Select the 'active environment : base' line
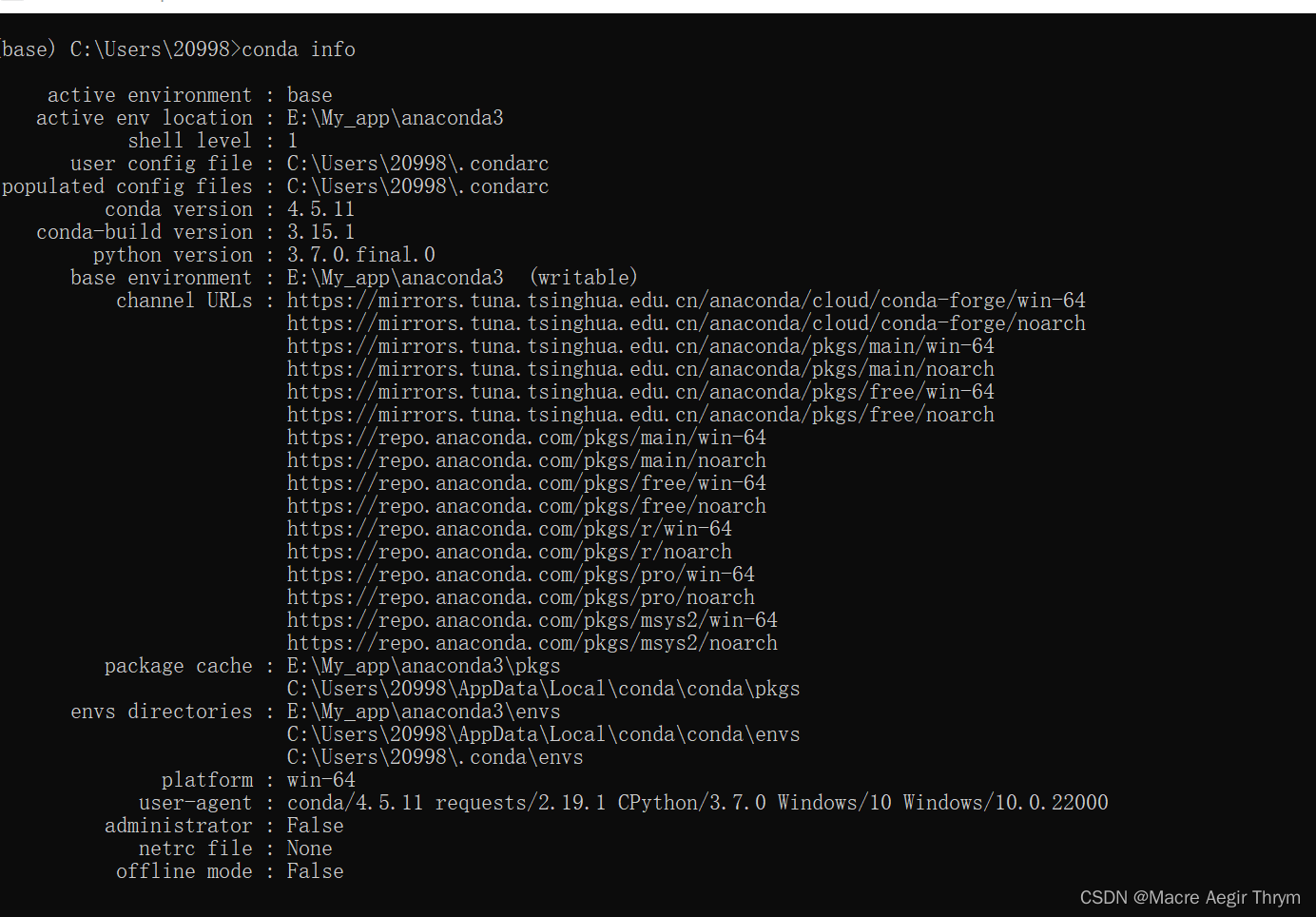1316x917 pixels. tap(190, 95)
